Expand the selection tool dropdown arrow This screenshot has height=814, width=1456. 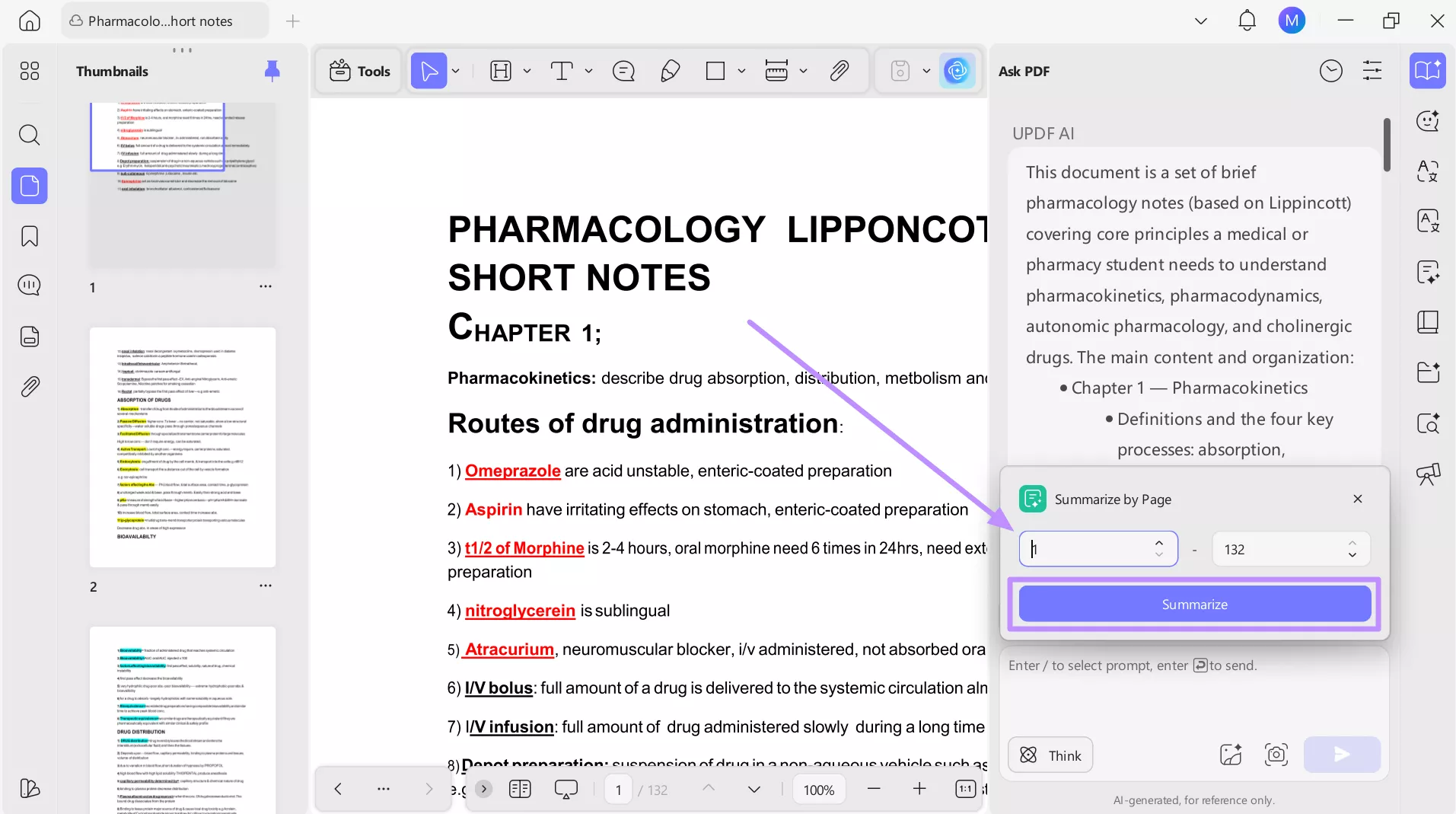point(454,71)
